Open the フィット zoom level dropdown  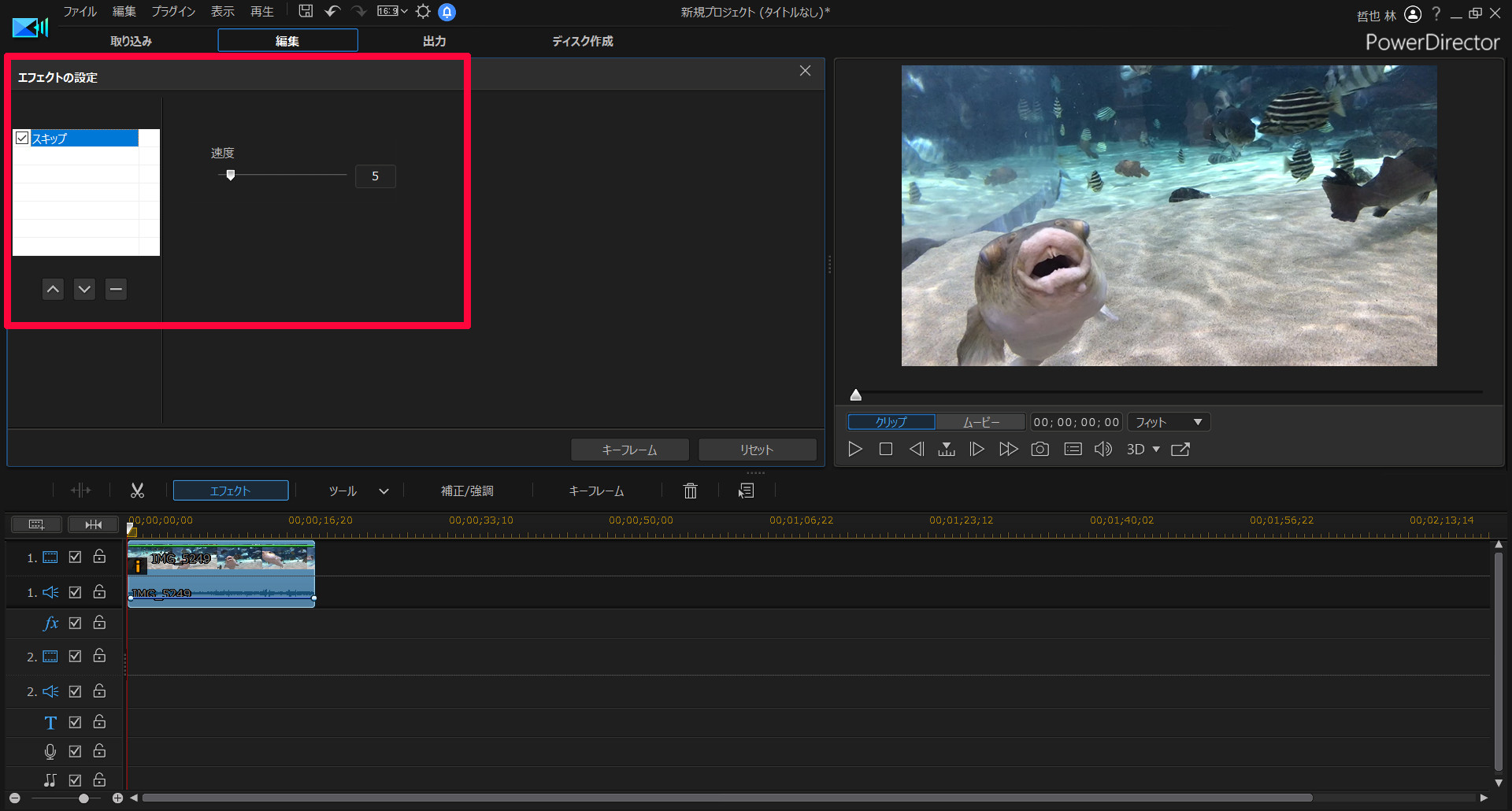[1169, 421]
